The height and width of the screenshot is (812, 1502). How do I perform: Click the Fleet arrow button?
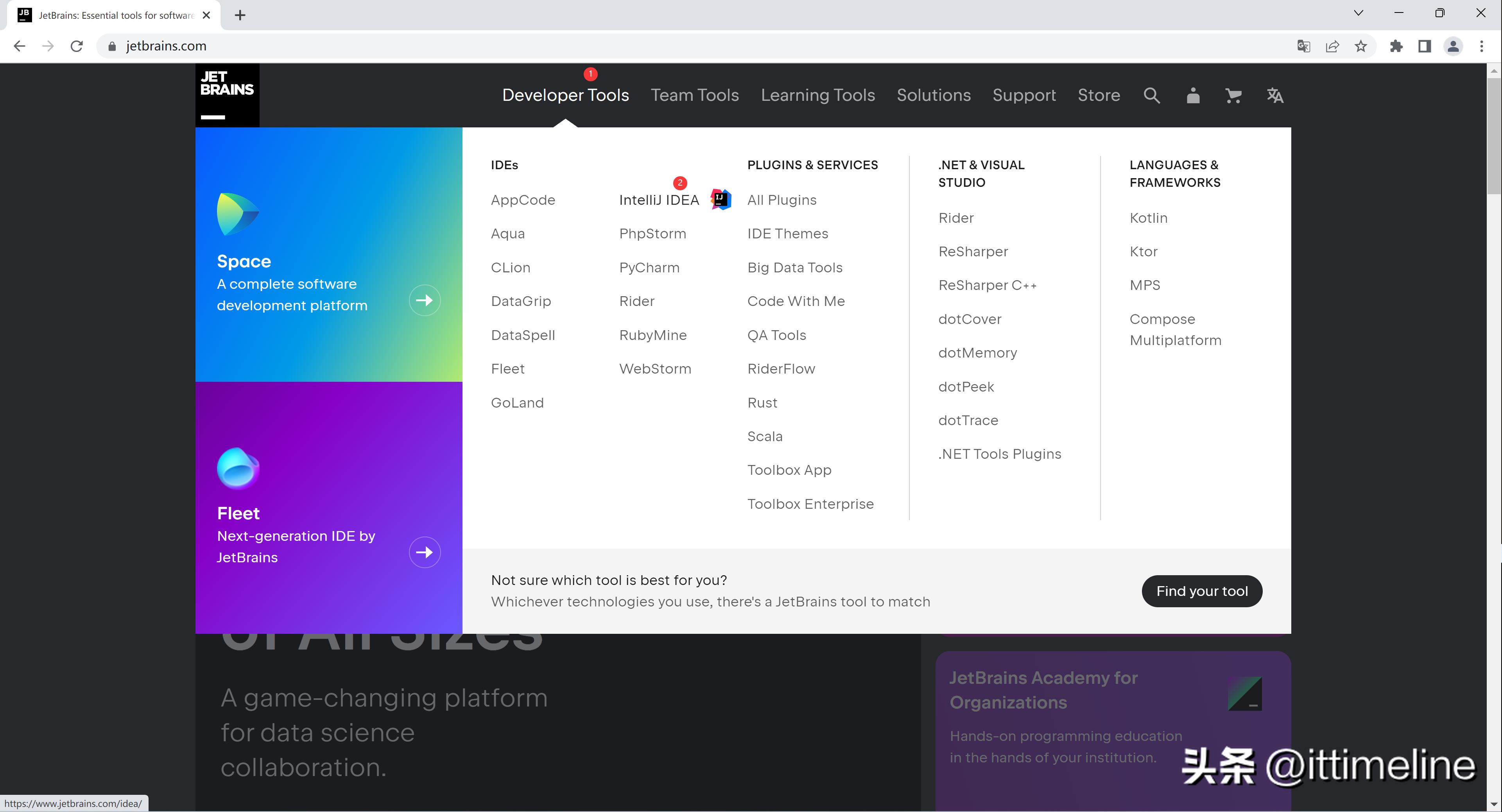pos(425,552)
